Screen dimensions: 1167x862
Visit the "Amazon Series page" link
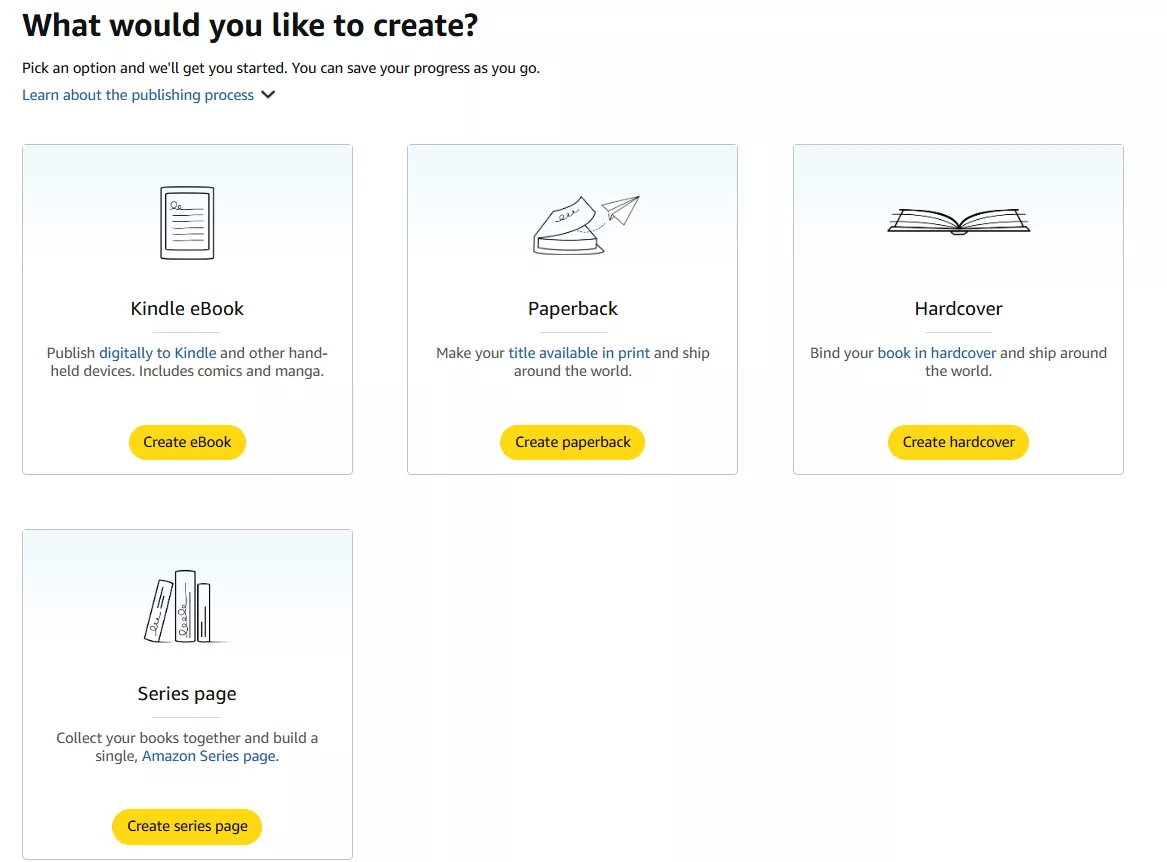pyautogui.click(x=208, y=755)
